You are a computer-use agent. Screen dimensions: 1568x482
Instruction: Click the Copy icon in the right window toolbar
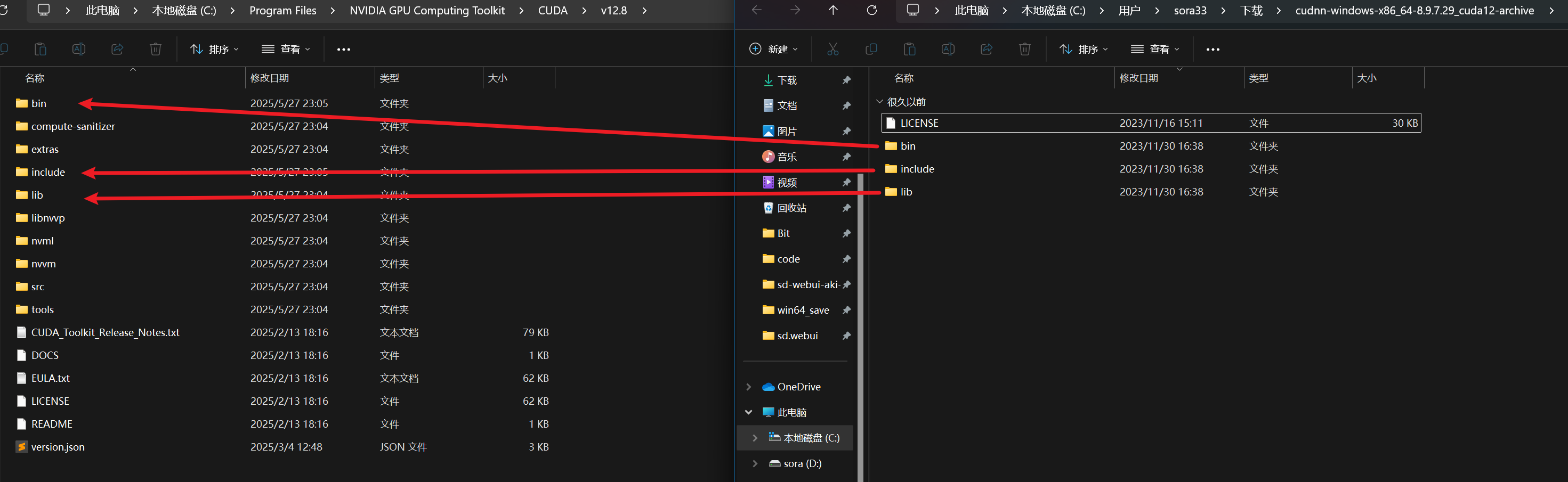[x=871, y=48]
